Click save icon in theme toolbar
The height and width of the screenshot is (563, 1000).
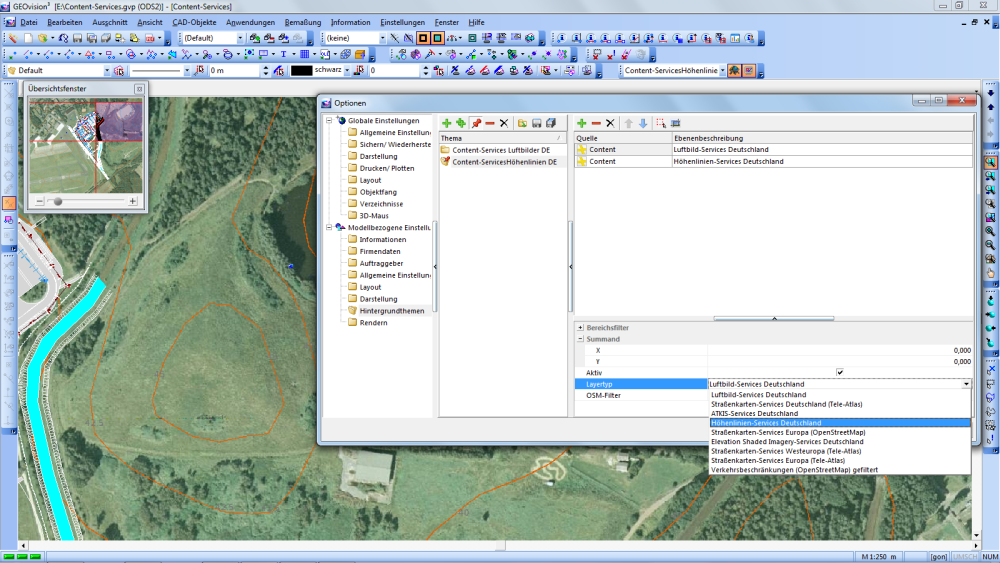coord(537,123)
